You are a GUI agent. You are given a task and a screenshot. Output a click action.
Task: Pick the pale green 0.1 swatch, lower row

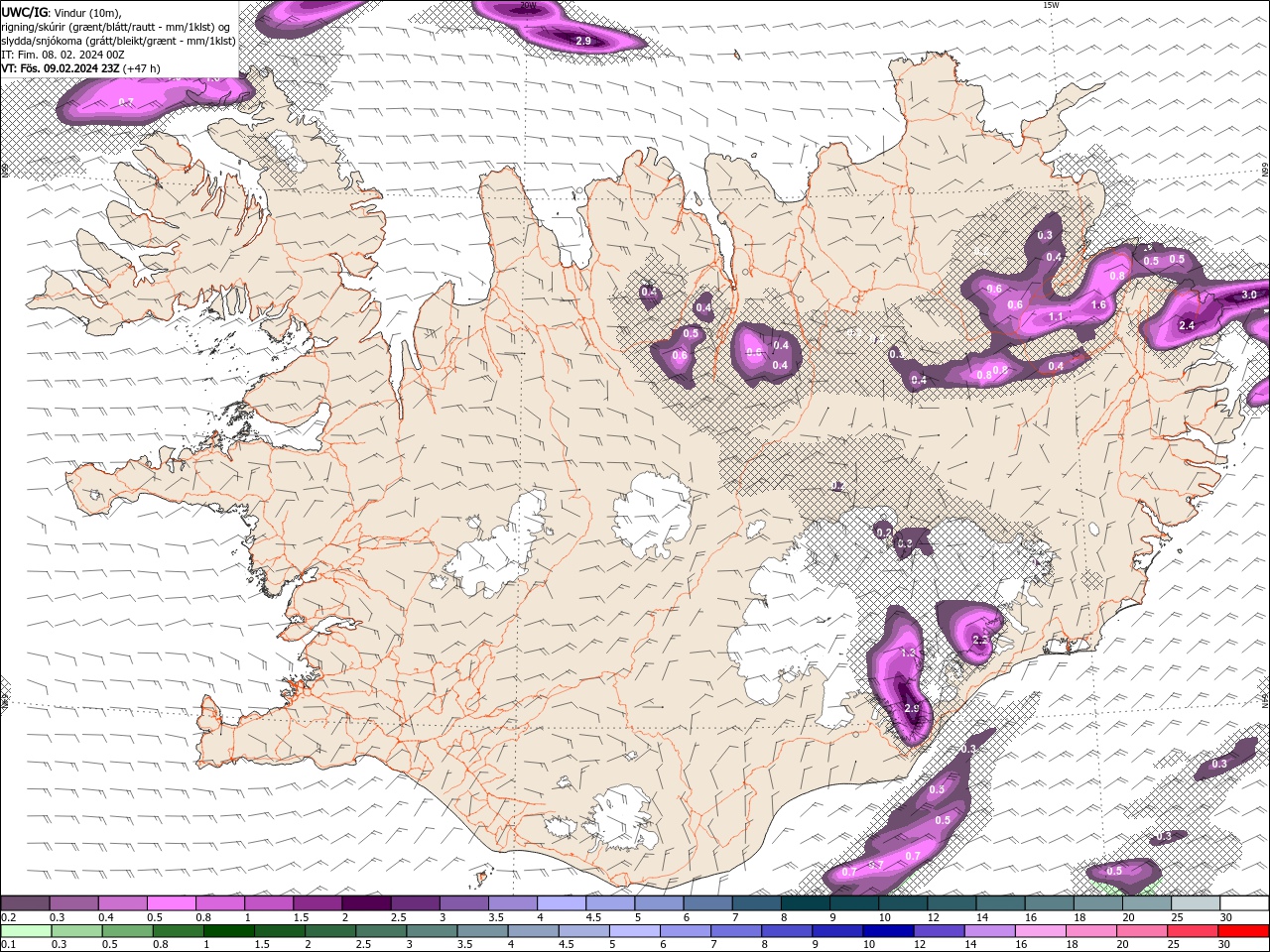point(26,931)
